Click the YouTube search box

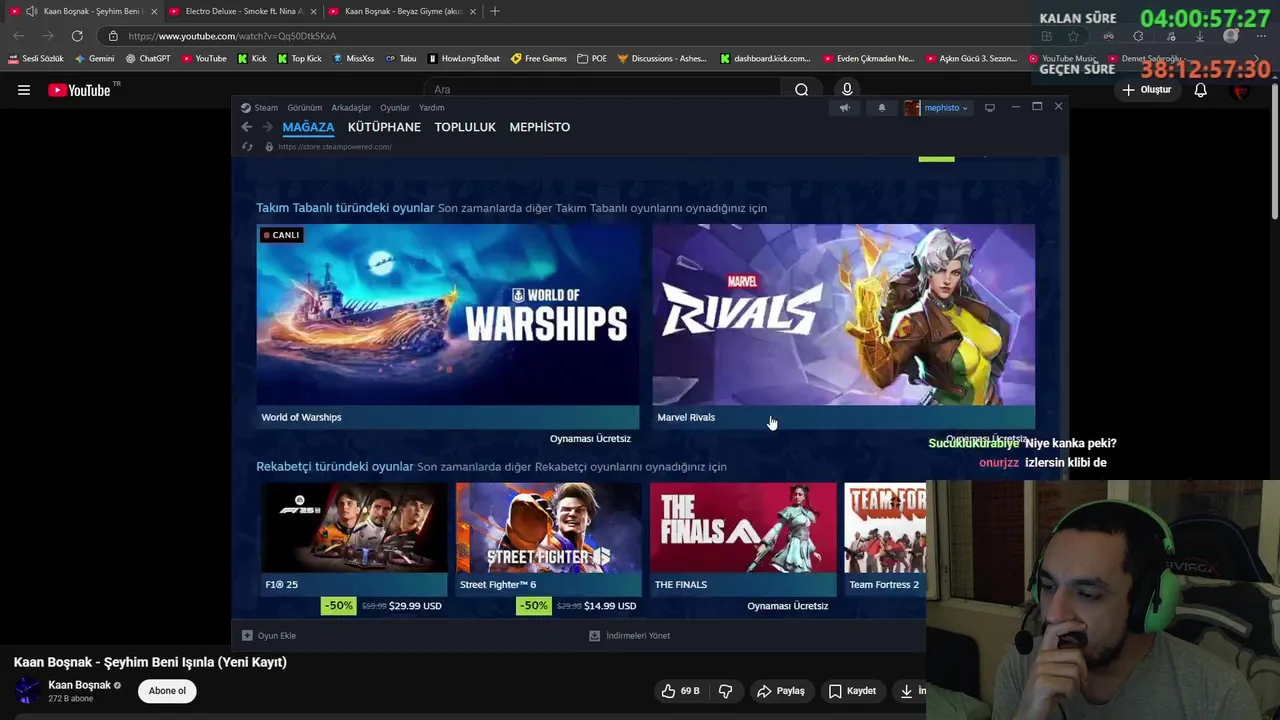tap(604, 90)
